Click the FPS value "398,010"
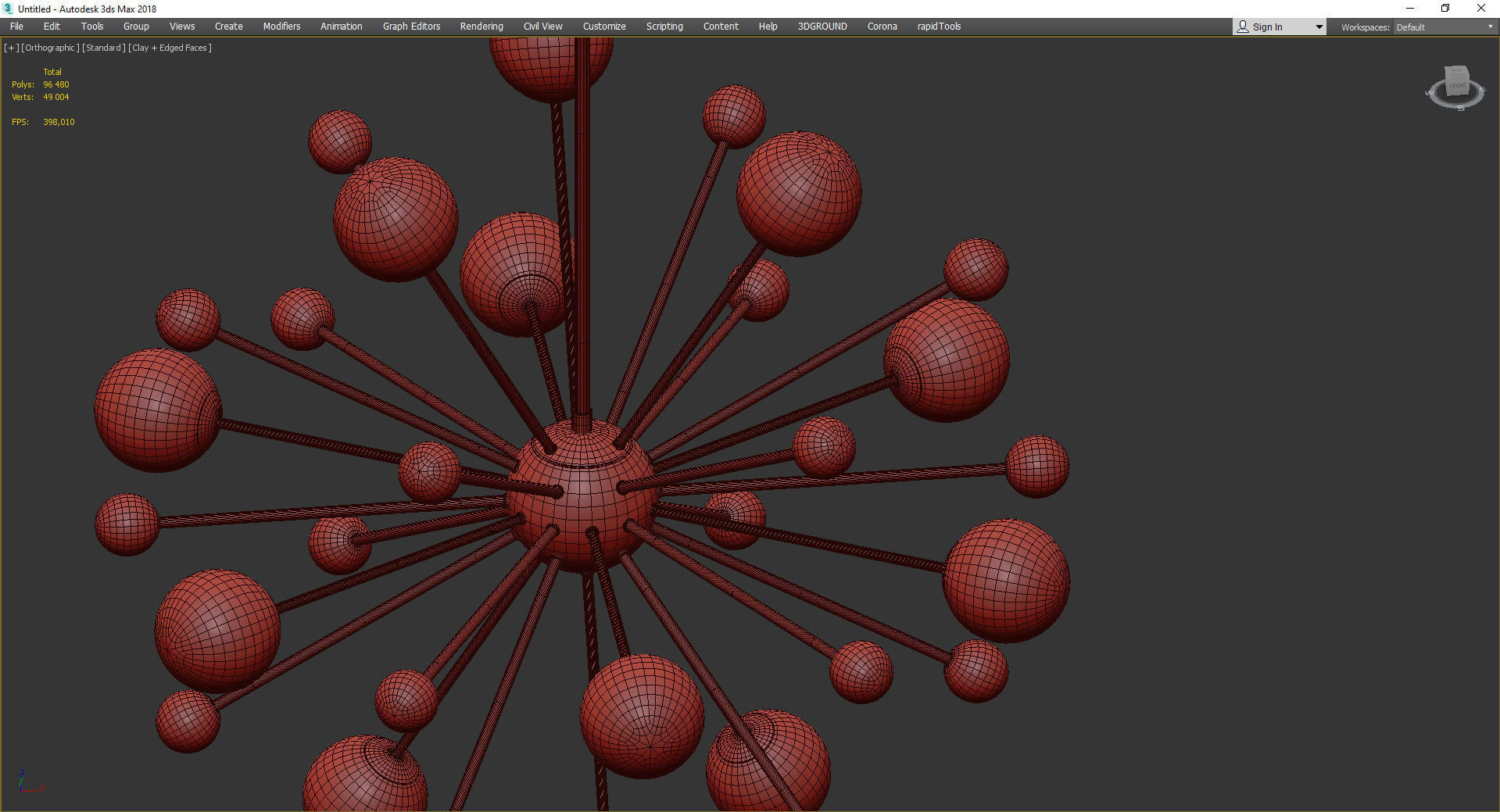 (x=59, y=122)
